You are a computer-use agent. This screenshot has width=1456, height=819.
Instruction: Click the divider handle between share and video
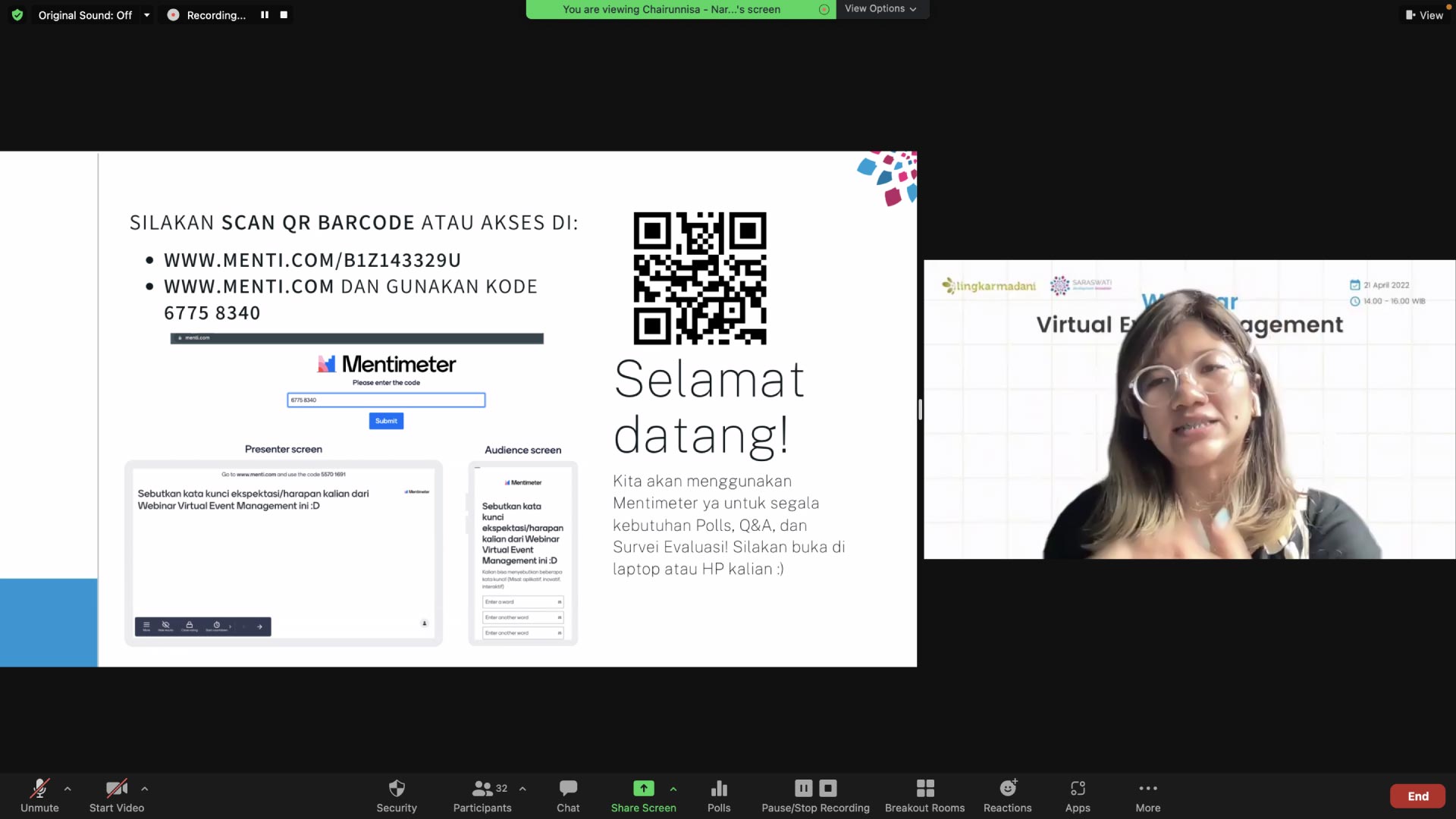click(920, 409)
